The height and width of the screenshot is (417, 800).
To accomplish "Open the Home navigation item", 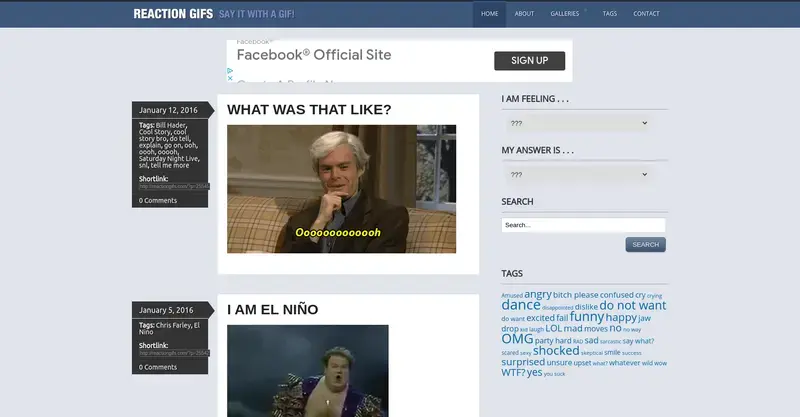I will pyautogui.click(x=489, y=14).
